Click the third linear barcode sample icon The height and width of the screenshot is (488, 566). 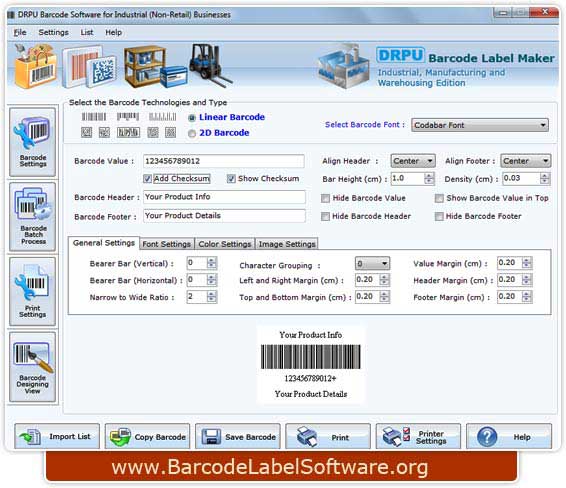click(x=162, y=117)
